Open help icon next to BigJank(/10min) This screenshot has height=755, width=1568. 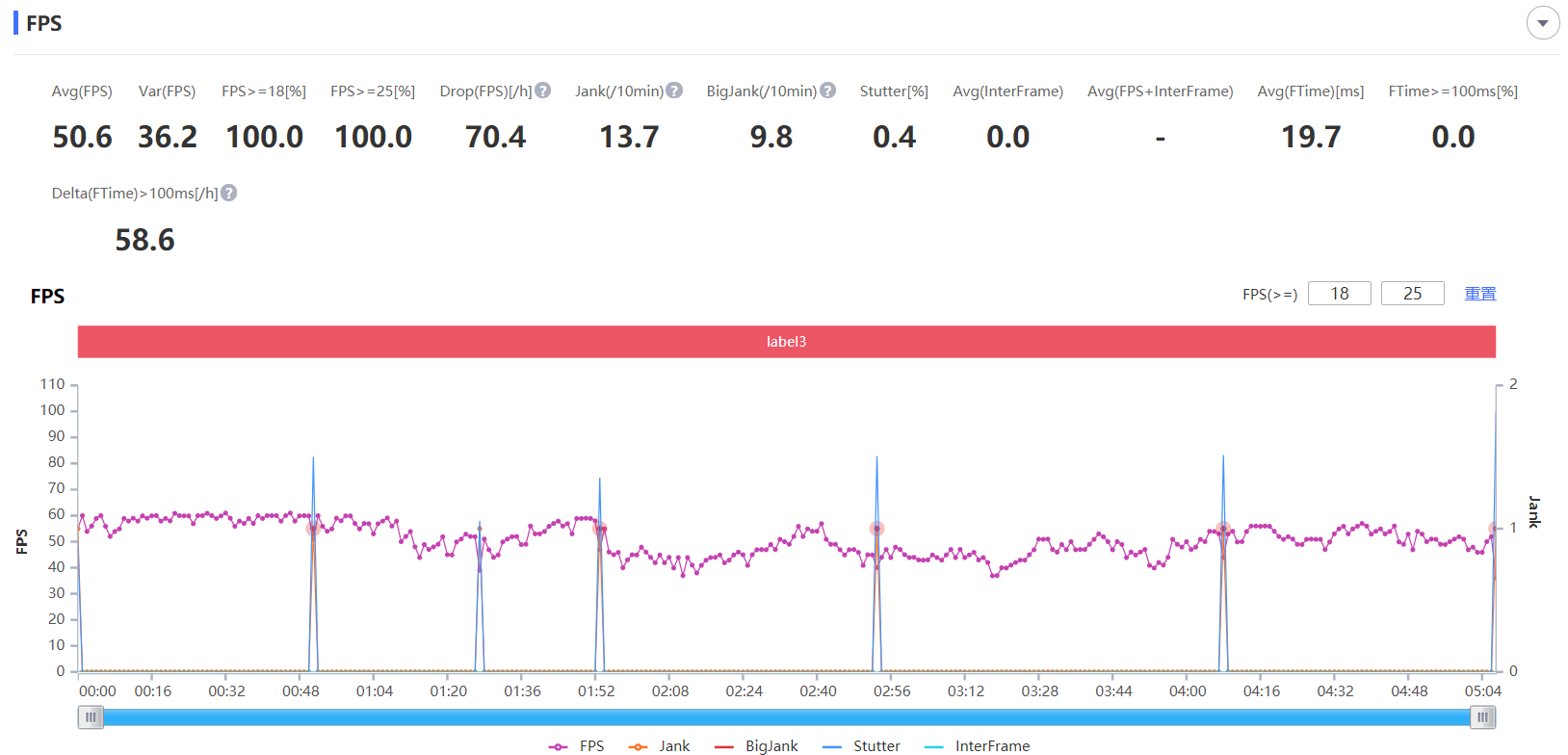[x=827, y=91]
